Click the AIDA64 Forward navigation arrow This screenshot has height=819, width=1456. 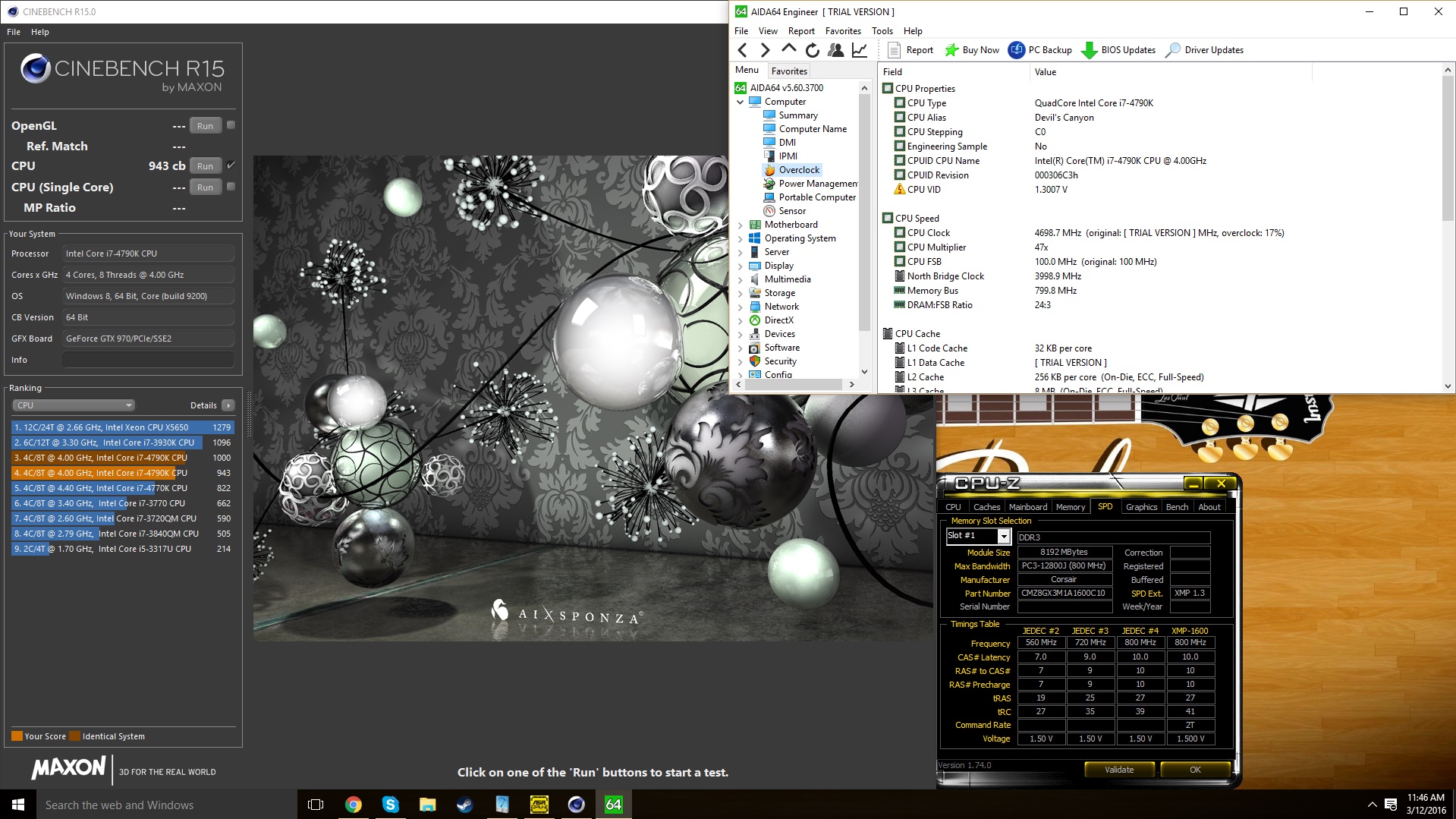(765, 50)
